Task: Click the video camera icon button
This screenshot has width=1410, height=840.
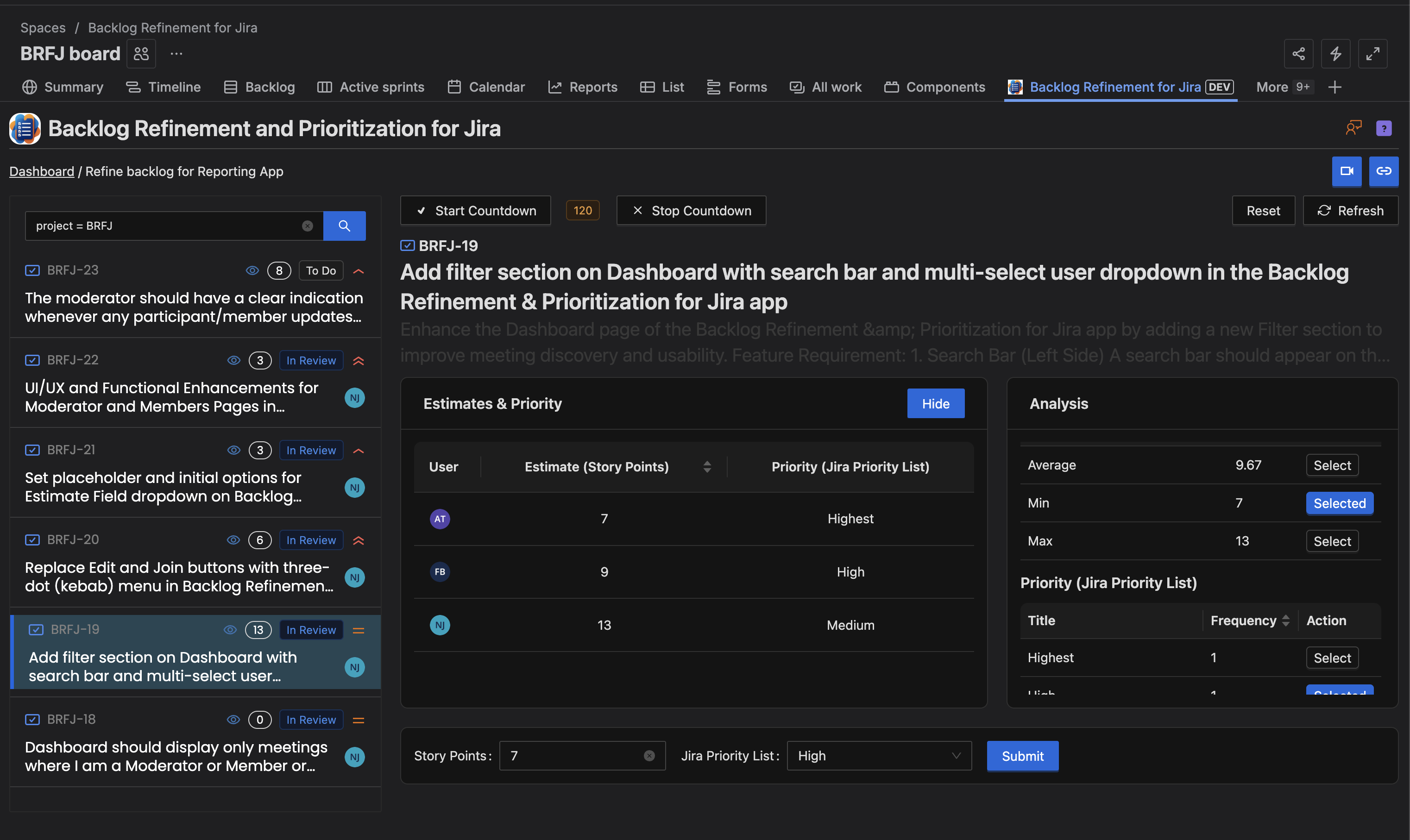Action: click(1346, 171)
